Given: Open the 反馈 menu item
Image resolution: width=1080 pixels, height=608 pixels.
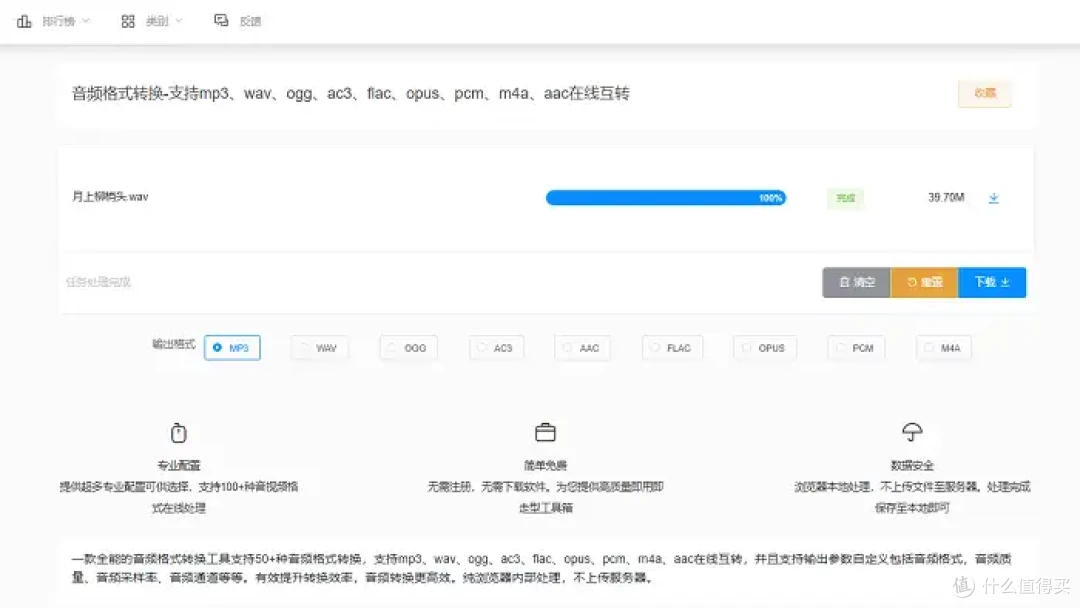Looking at the screenshot, I should coord(249,21).
